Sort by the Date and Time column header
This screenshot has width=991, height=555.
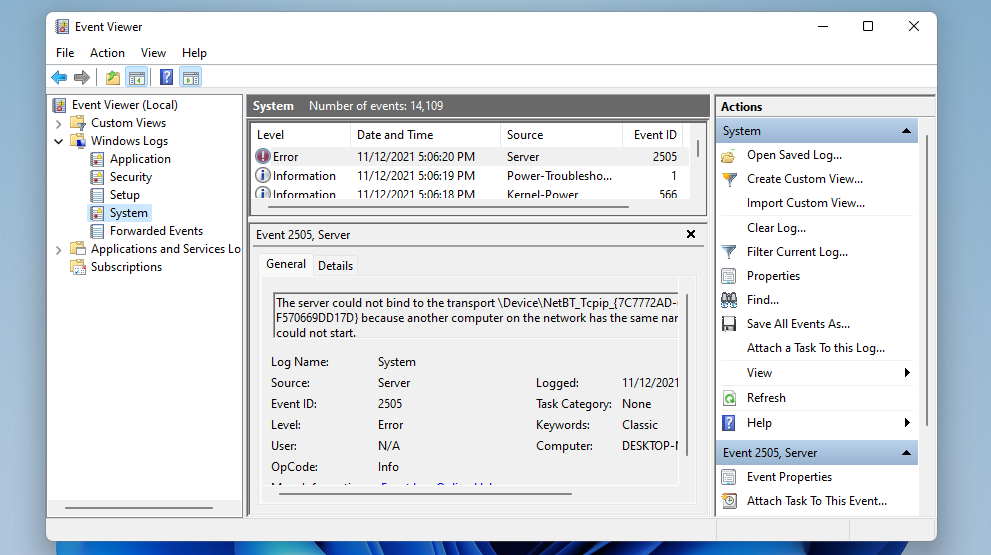click(425, 135)
